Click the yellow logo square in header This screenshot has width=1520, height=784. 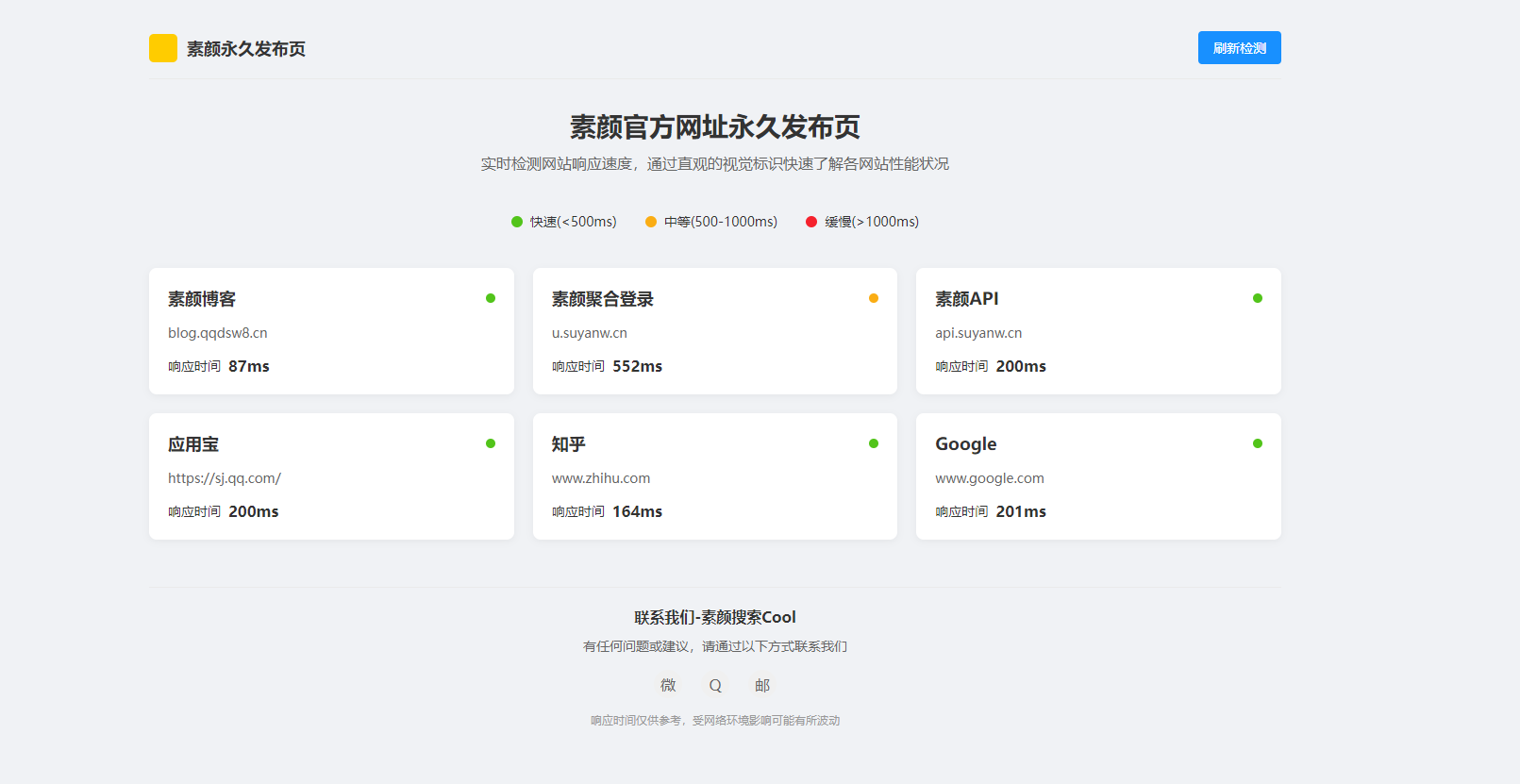click(x=162, y=48)
